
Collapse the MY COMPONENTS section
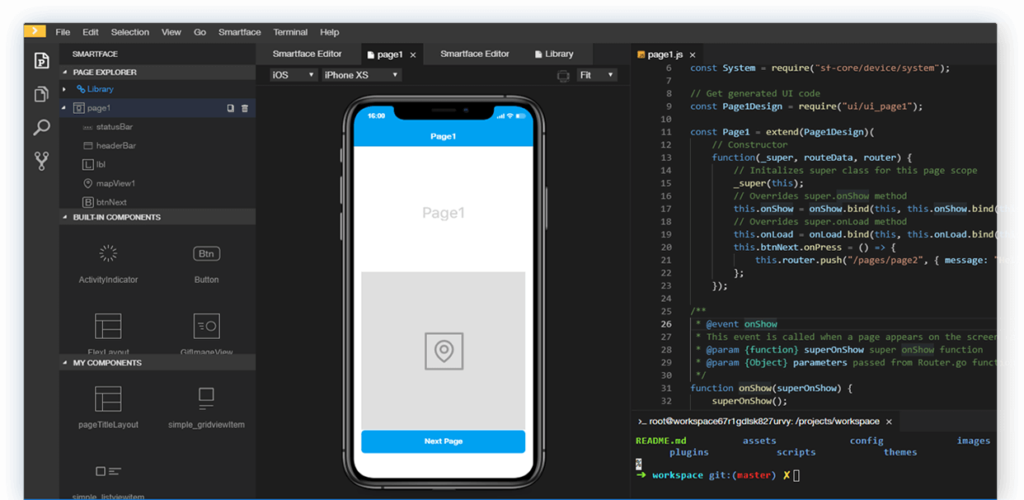(66, 363)
